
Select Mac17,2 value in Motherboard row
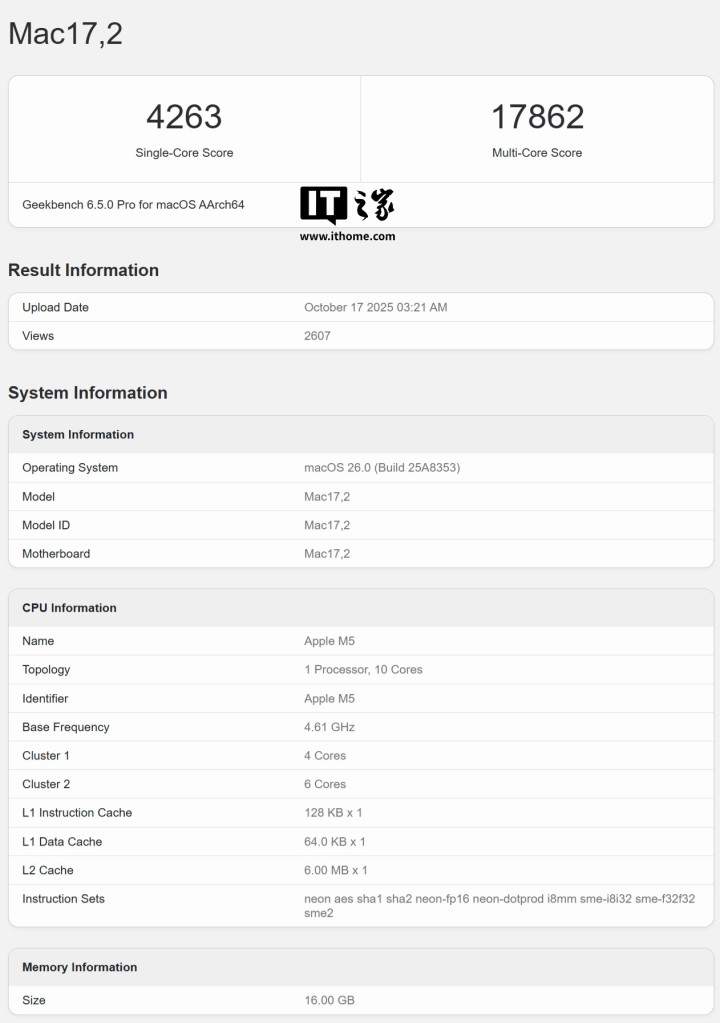[x=327, y=554]
